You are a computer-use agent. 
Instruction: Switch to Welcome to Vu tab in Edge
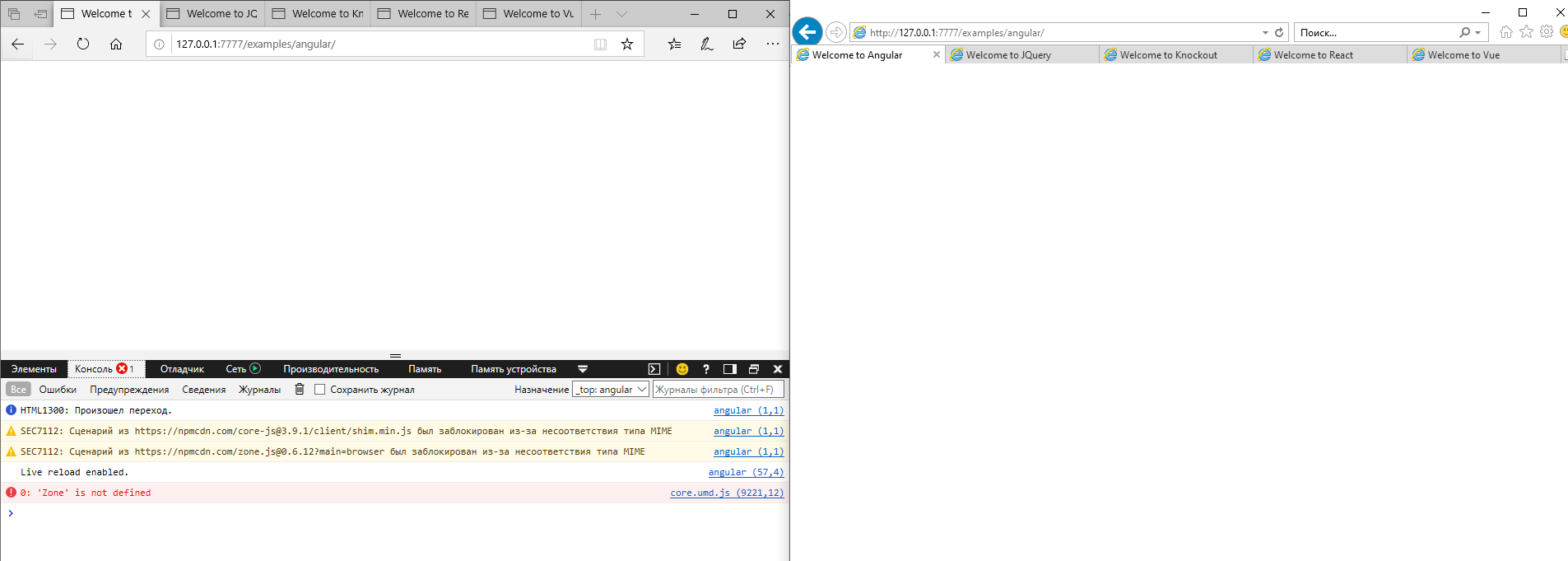528,13
